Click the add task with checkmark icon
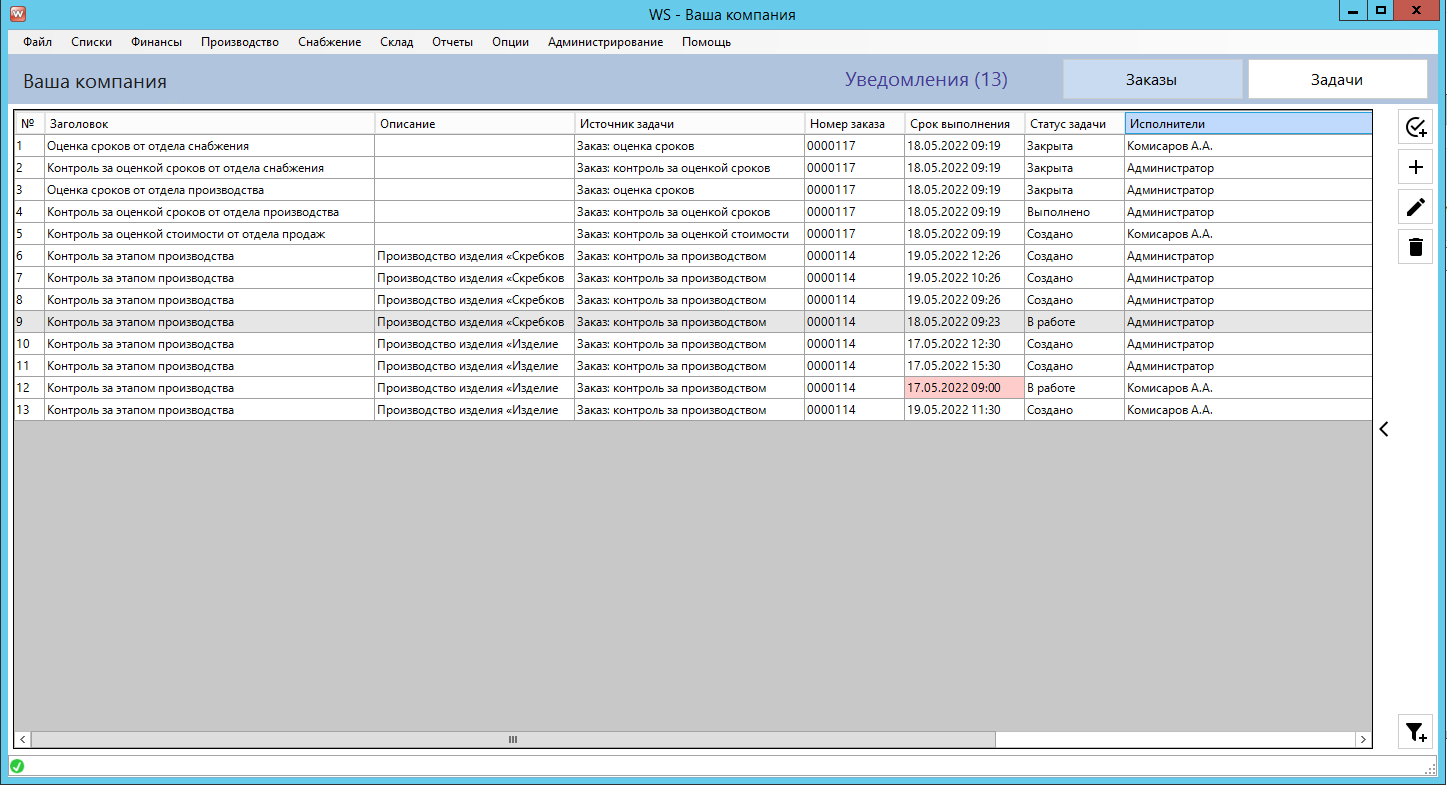The width and height of the screenshot is (1447, 785). point(1415,127)
